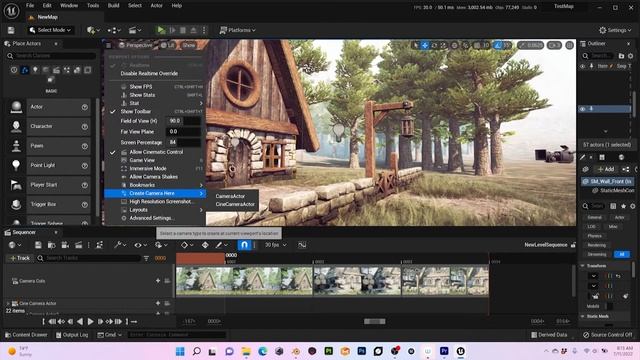Click the Trigger Box actor icon
The image size is (640, 360).
coord(16,204)
